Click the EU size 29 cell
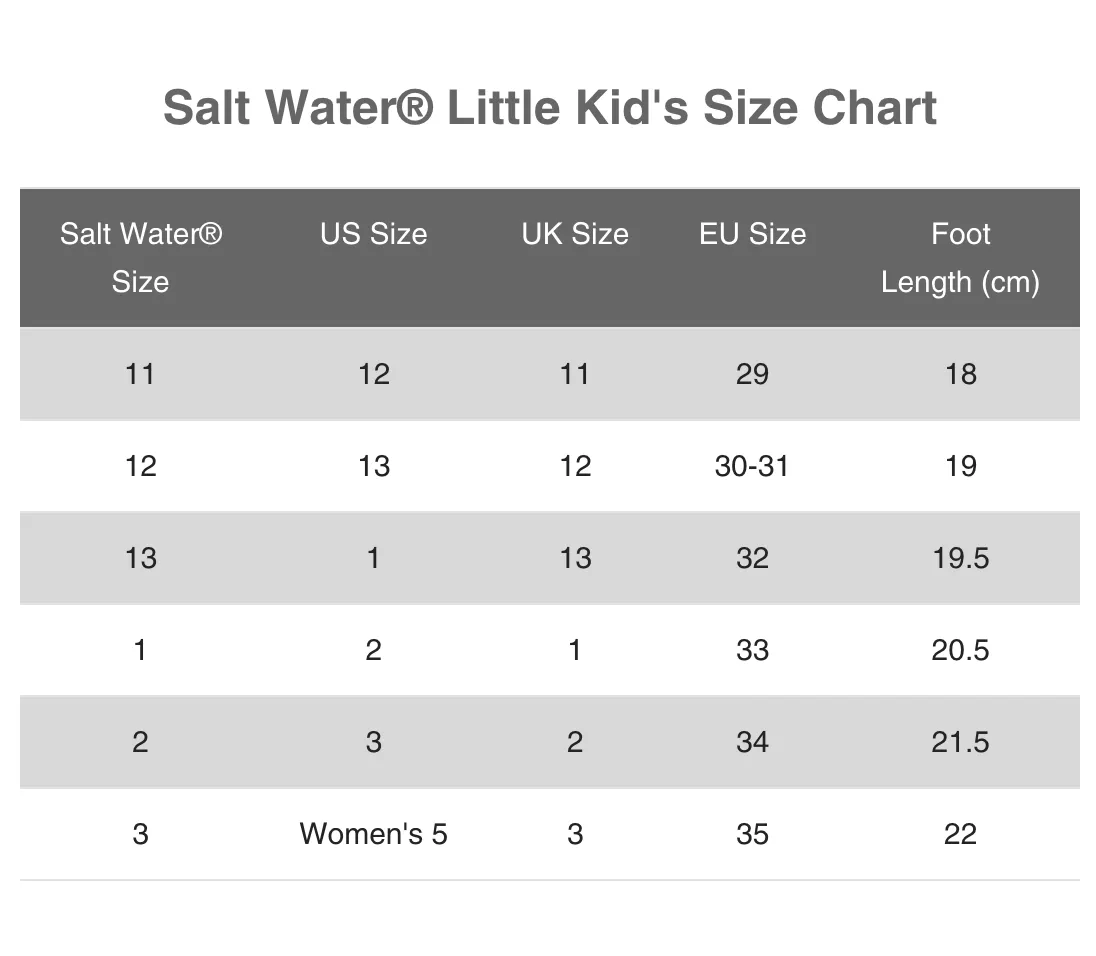 pyautogui.click(x=752, y=375)
